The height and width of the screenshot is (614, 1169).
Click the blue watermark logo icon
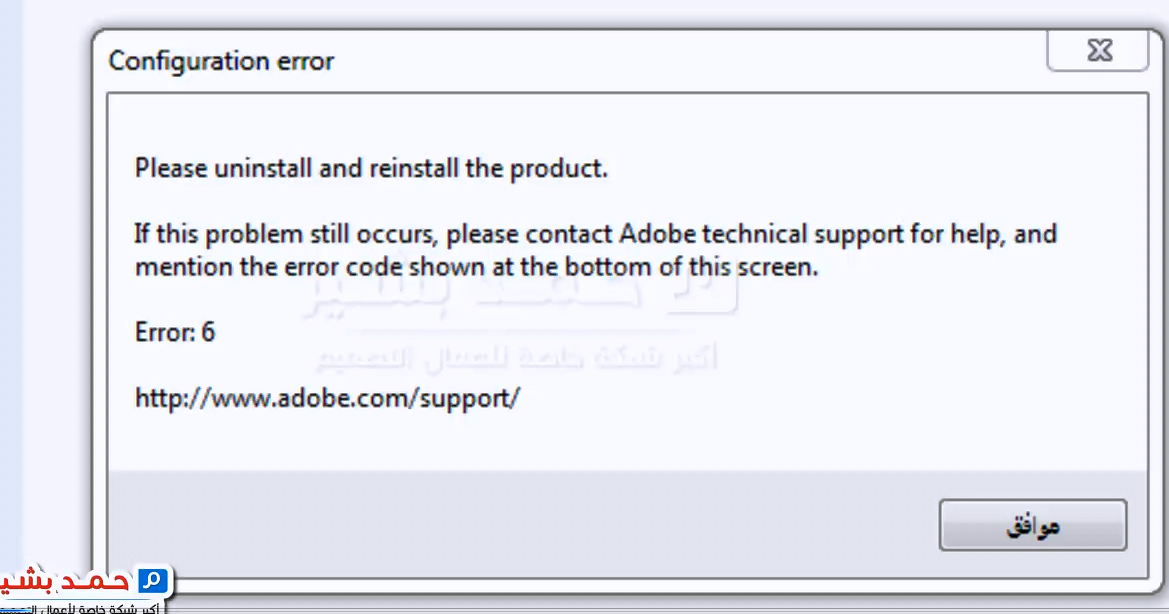tap(153, 581)
